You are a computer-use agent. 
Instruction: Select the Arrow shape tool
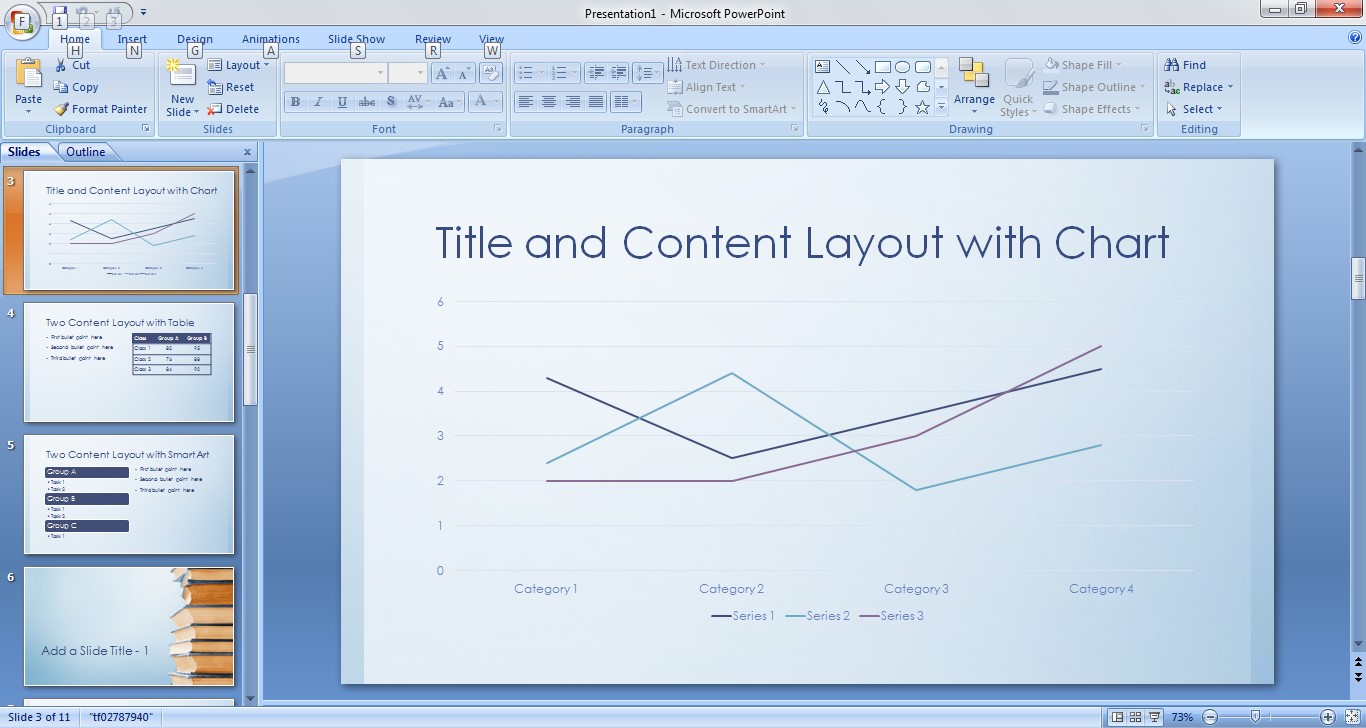862,66
